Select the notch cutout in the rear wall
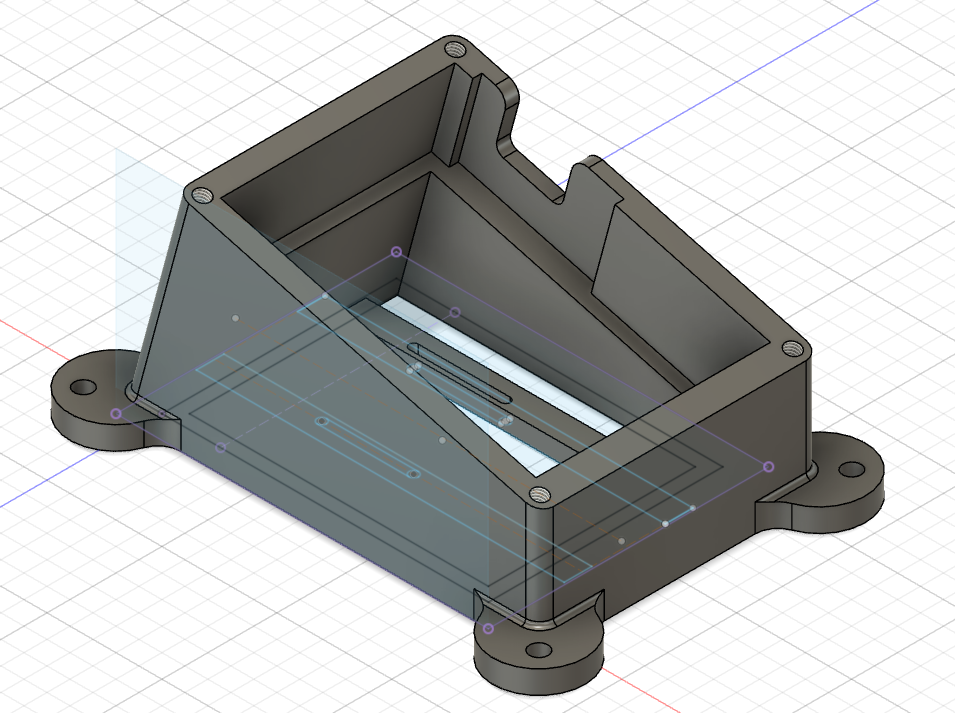Image resolution: width=955 pixels, height=713 pixels. click(x=536, y=164)
